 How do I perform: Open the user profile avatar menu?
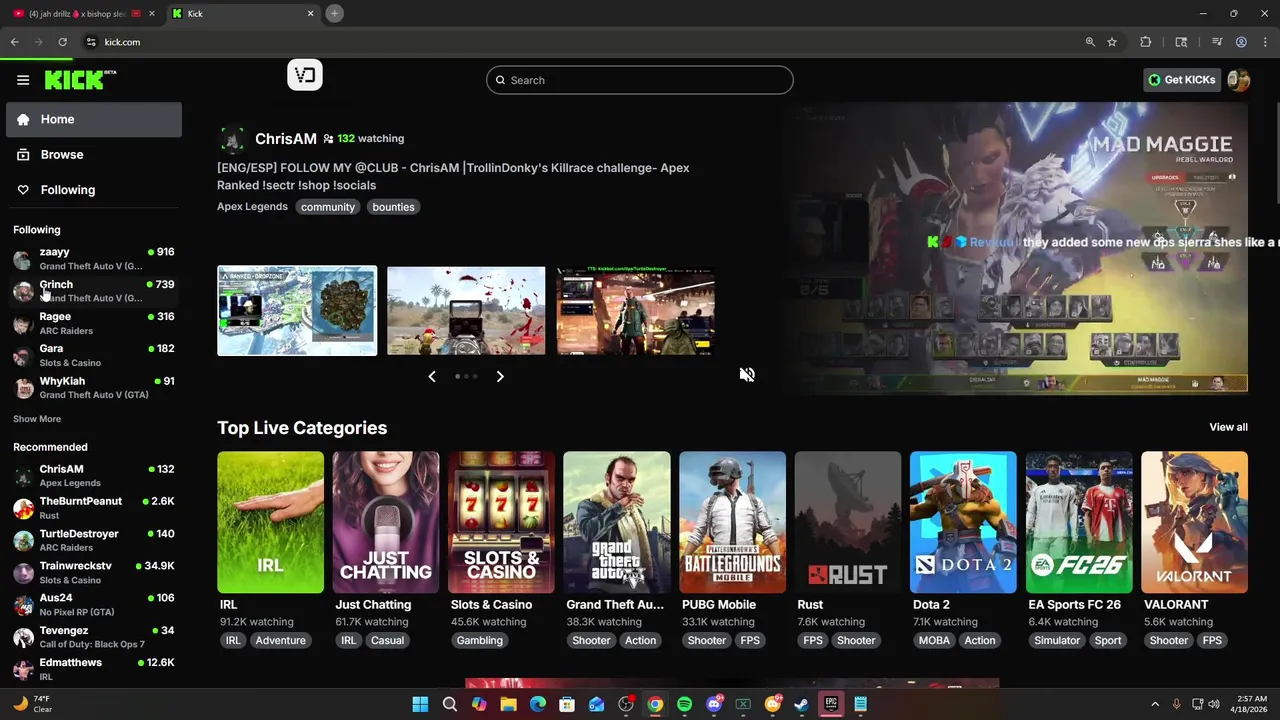1239,80
